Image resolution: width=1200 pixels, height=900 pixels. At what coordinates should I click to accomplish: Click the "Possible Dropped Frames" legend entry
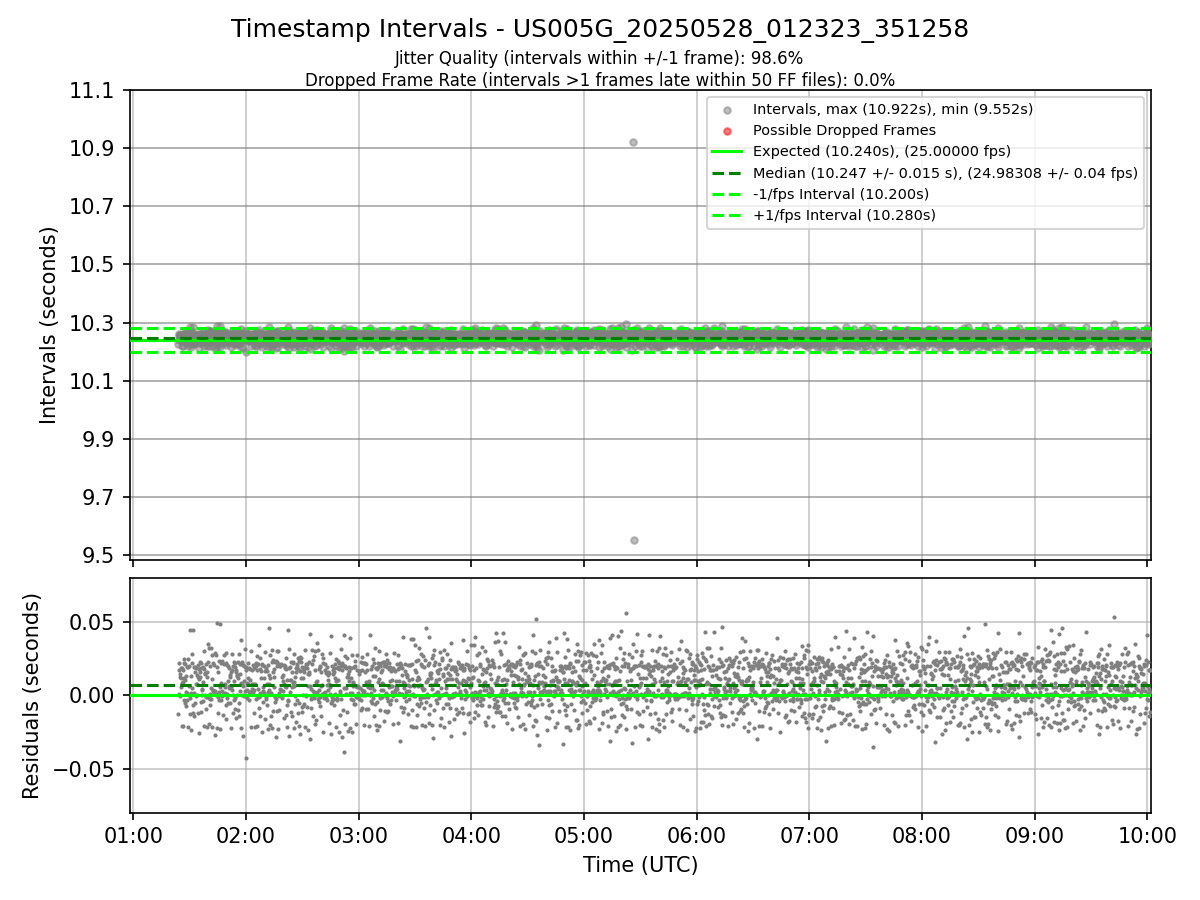click(844, 130)
